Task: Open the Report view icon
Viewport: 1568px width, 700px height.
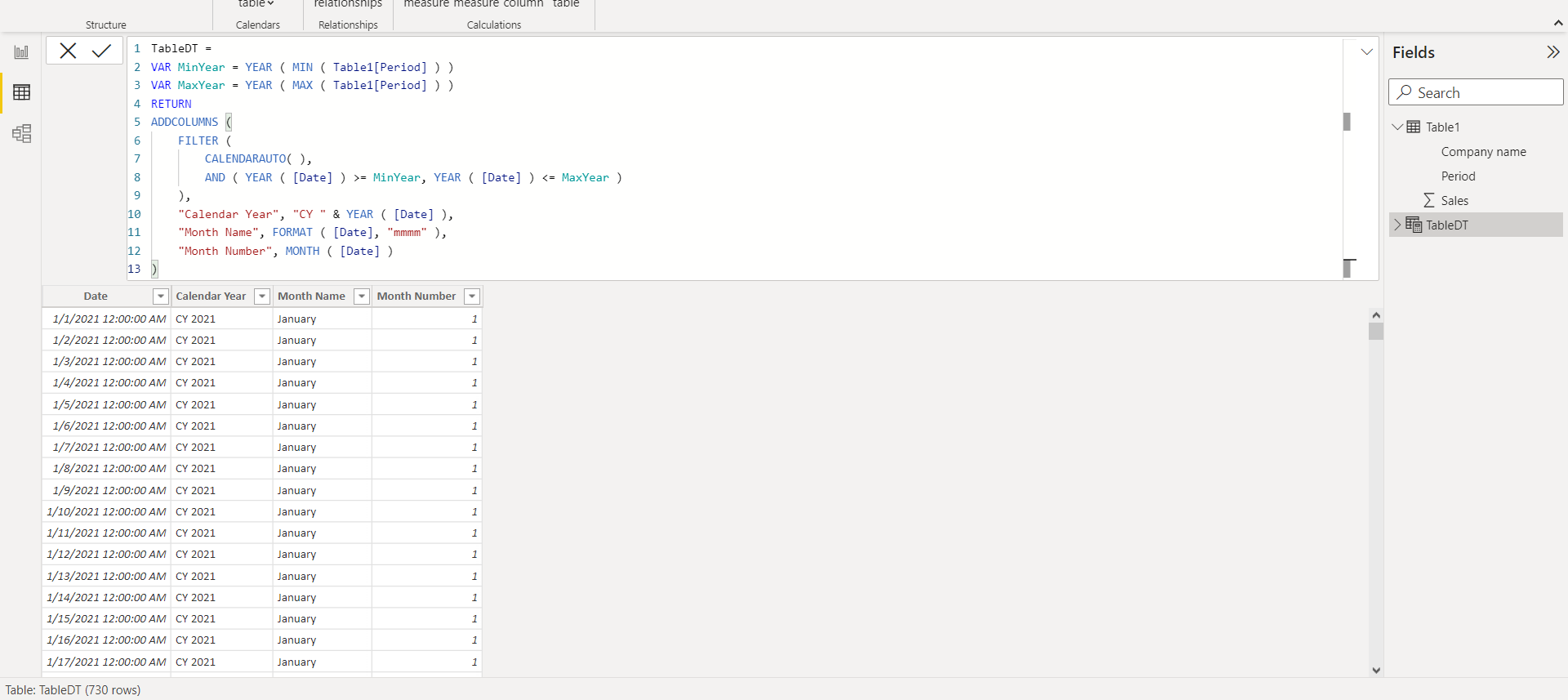Action: click(x=21, y=52)
